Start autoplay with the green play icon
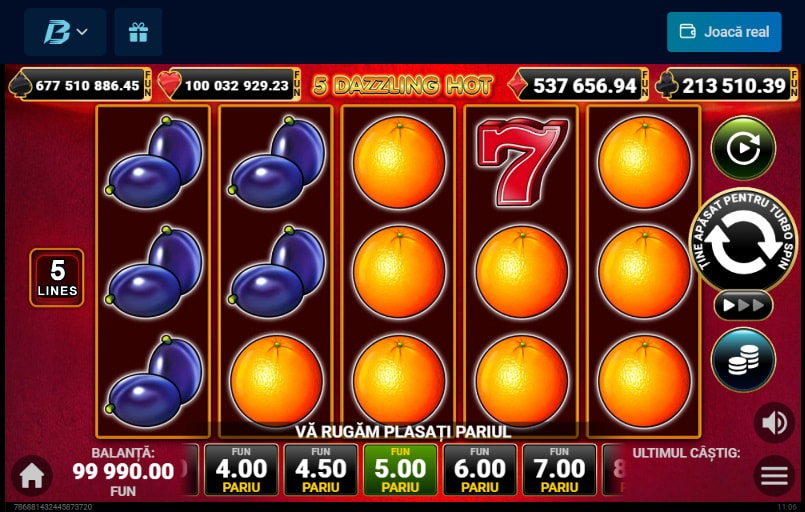This screenshot has width=805, height=512. coord(743,148)
